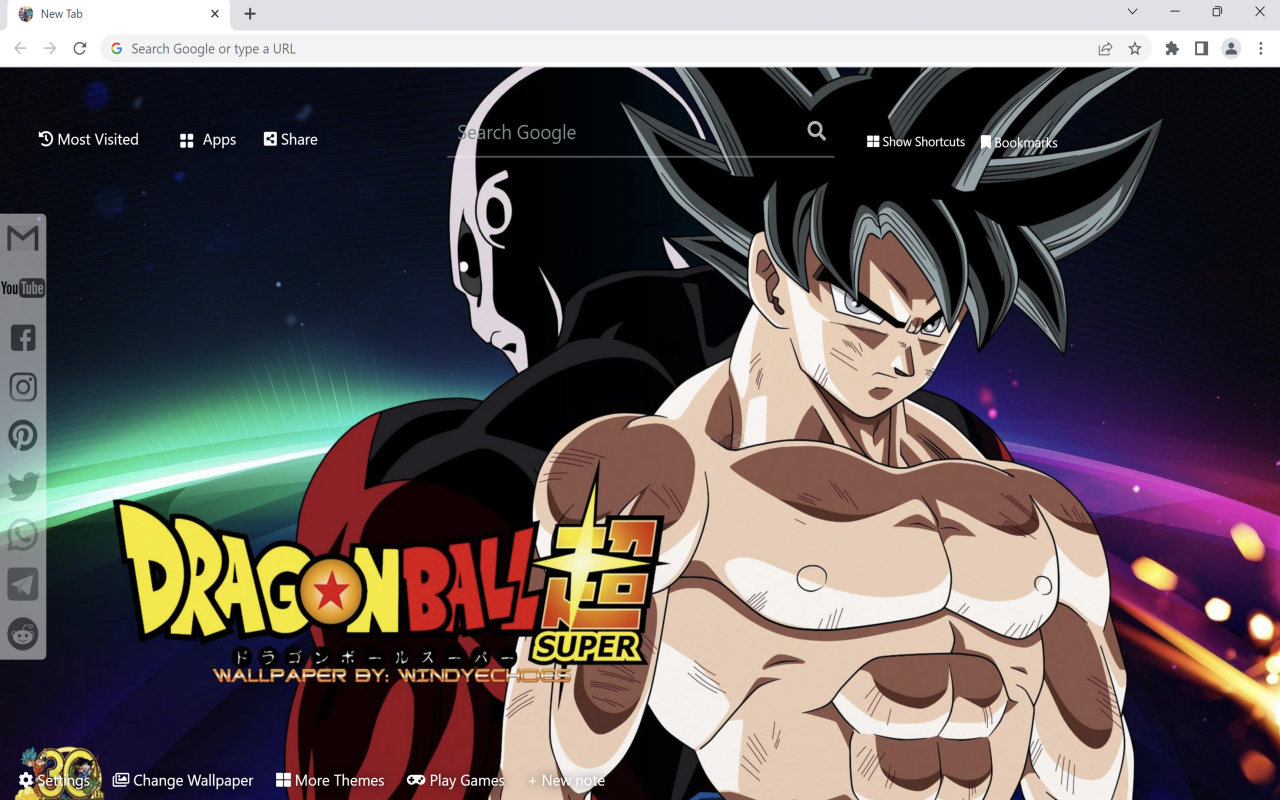Select the New Tab tab
The width and height of the screenshot is (1280, 800).
point(118,14)
